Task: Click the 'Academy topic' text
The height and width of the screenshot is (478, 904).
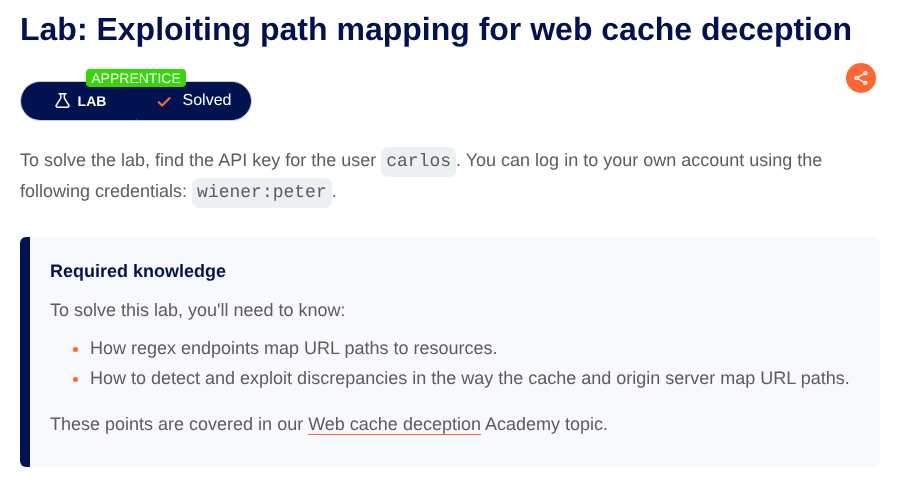Action: pos(546,424)
